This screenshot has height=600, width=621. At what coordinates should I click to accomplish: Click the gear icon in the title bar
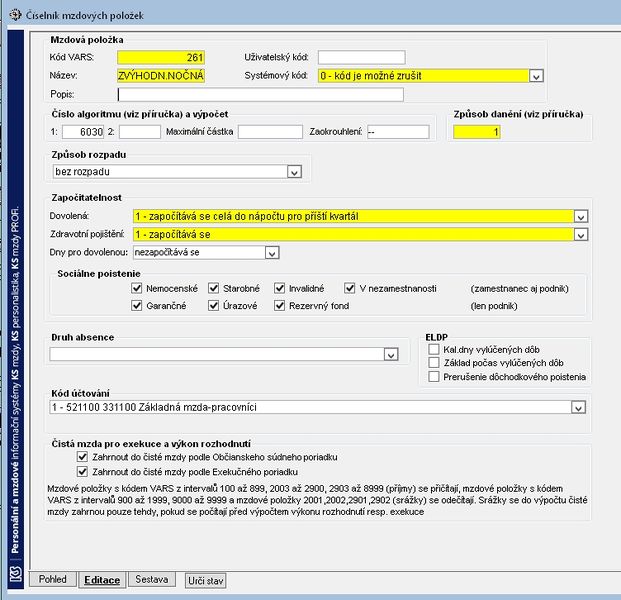(x=15, y=15)
